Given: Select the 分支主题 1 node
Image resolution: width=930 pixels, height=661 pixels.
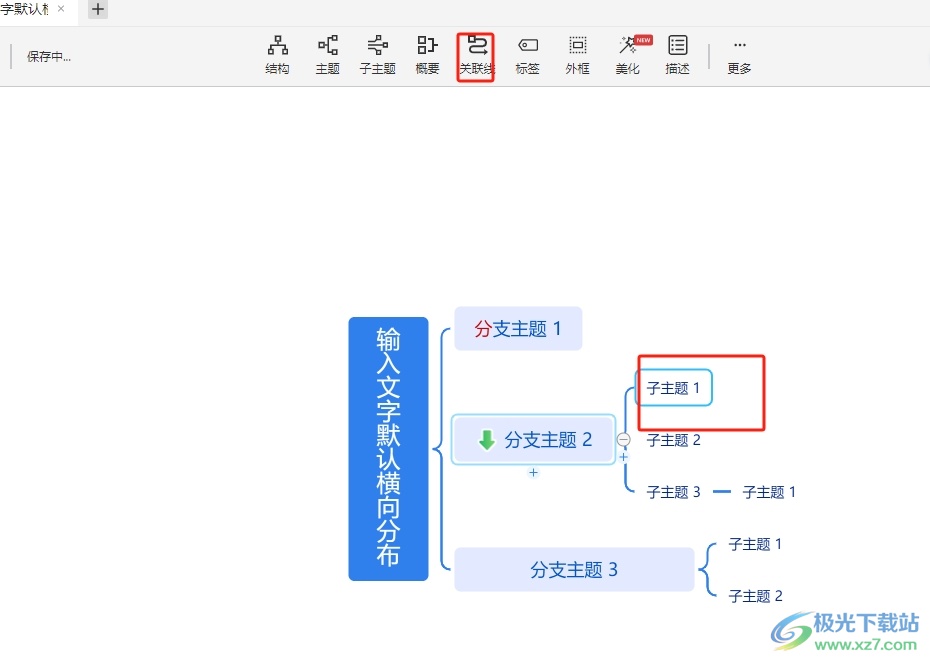Looking at the screenshot, I should point(518,328).
